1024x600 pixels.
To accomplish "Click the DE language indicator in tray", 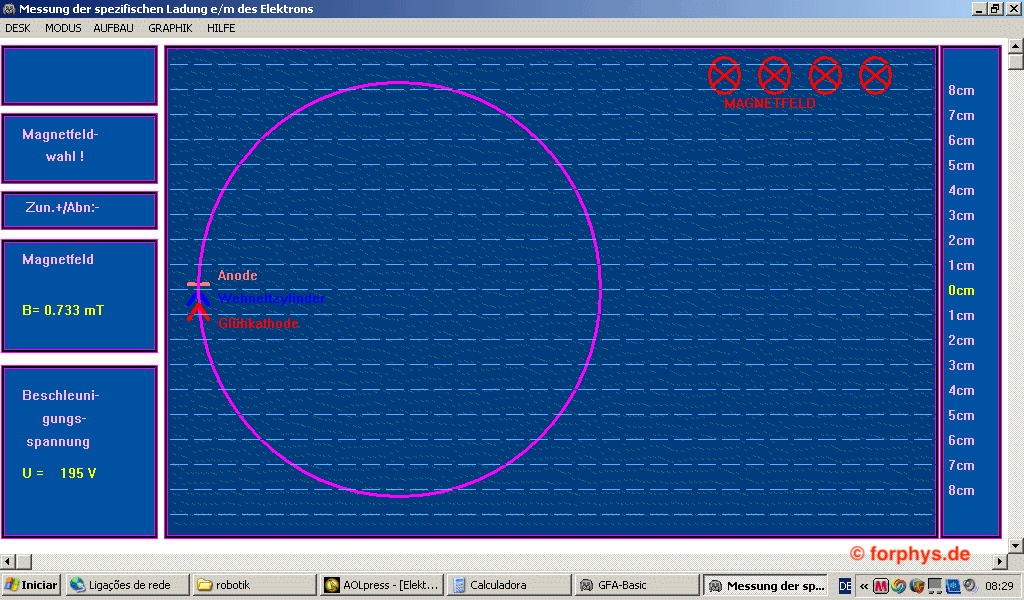I will point(845,585).
